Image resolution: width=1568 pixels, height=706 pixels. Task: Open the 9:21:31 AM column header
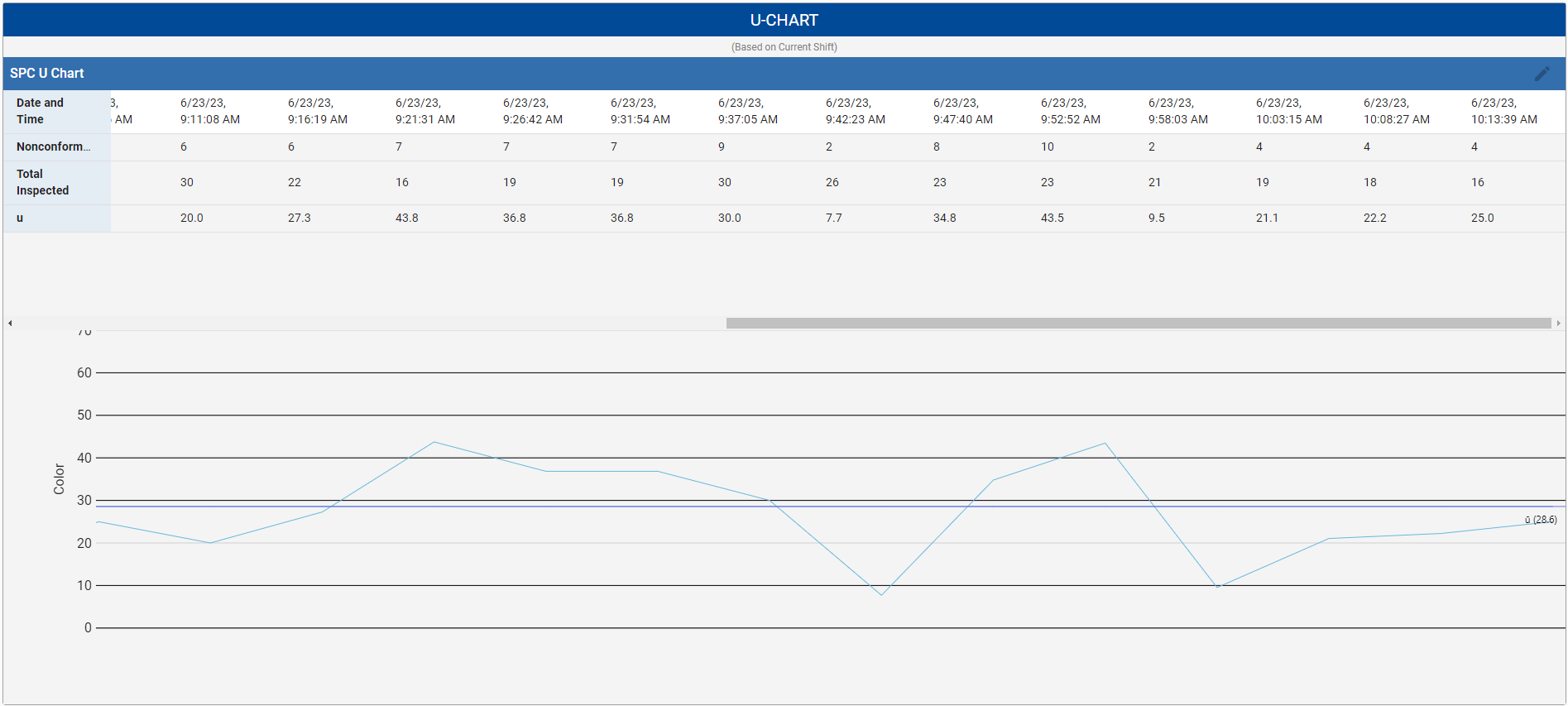click(x=424, y=111)
